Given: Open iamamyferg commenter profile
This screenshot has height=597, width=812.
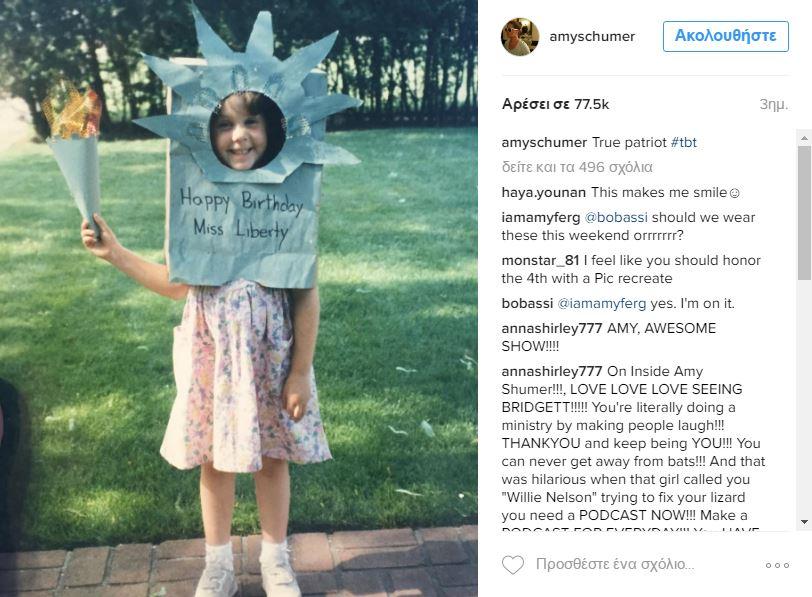Looking at the screenshot, I should click(541, 217).
